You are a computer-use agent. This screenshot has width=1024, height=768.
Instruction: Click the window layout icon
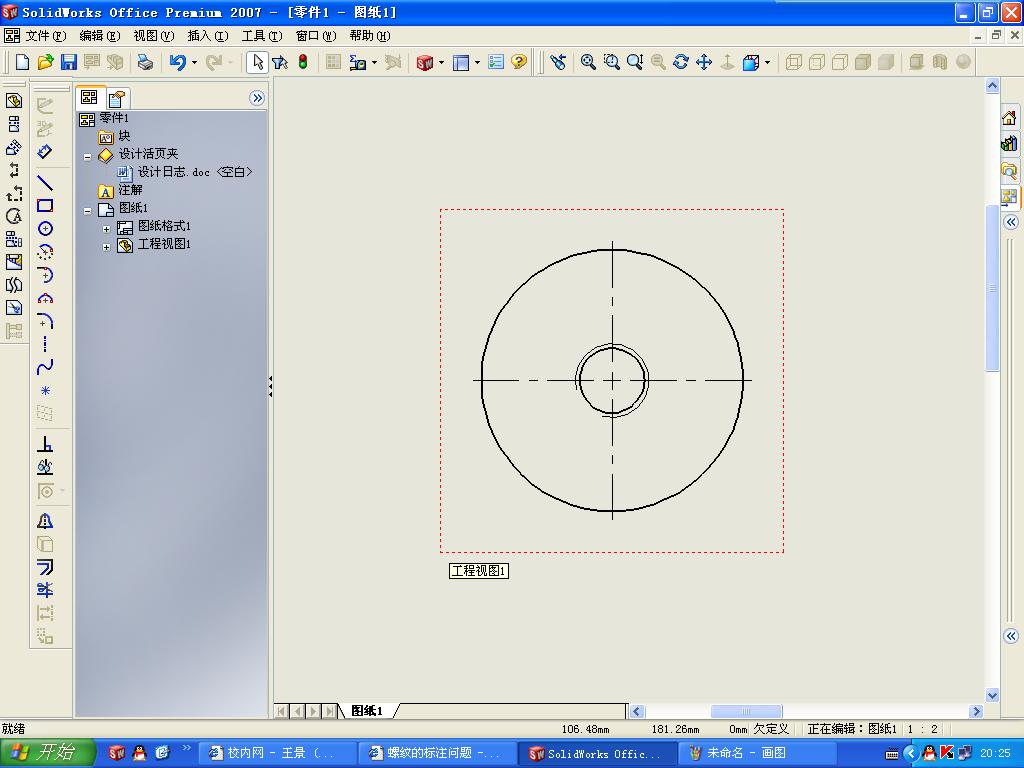click(x=461, y=62)
